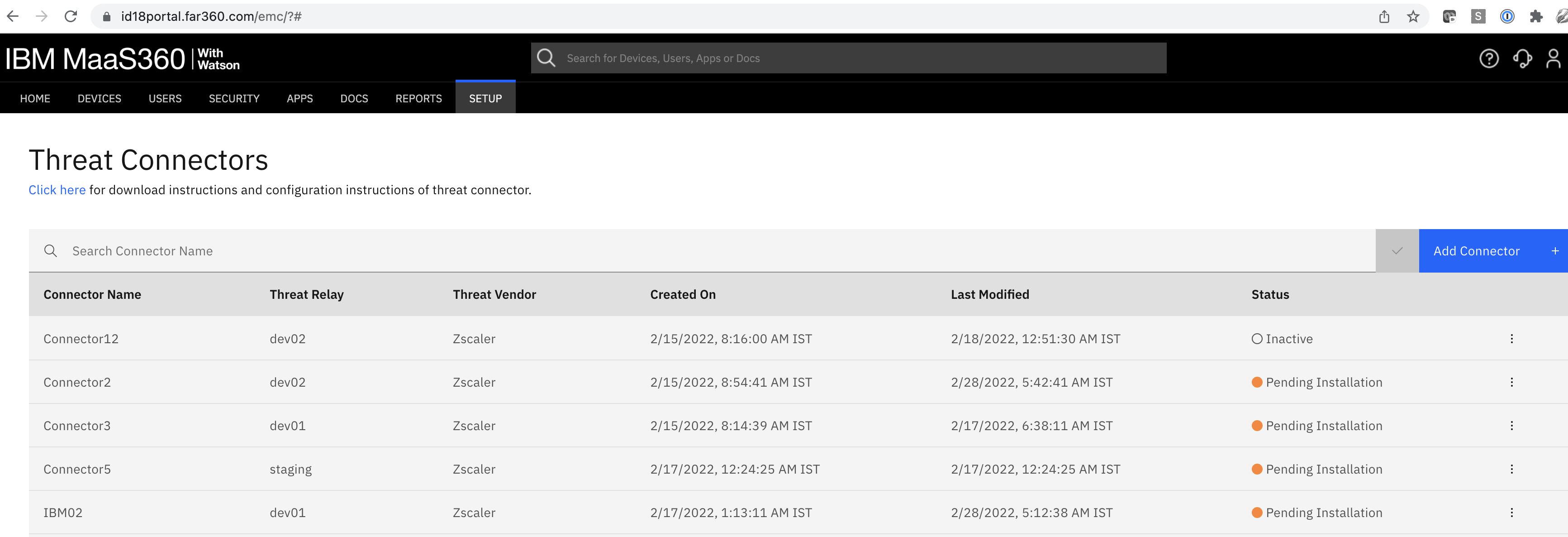
Task: Focus the Search for Devices, Users, Apps field
Action: pos(848,58)
